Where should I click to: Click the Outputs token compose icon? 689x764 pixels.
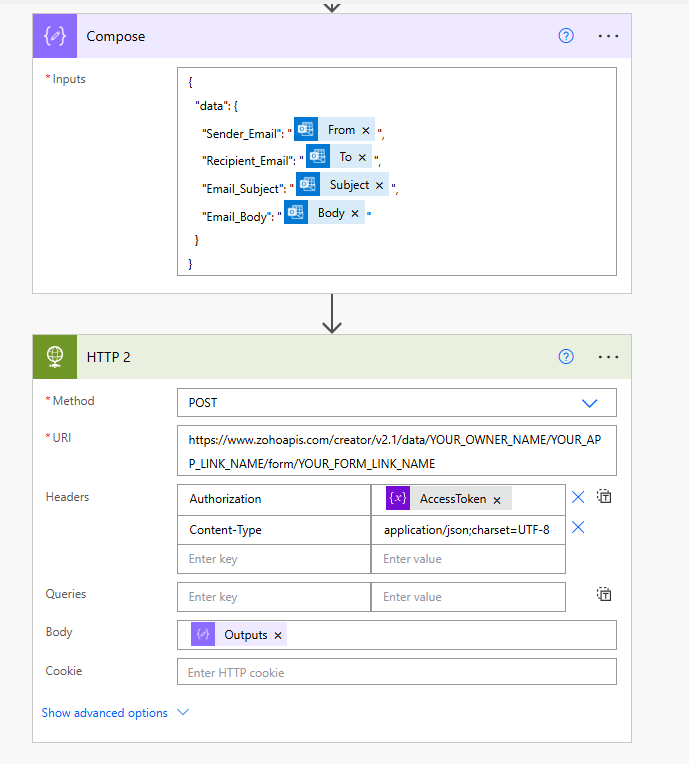click(203, 634)
